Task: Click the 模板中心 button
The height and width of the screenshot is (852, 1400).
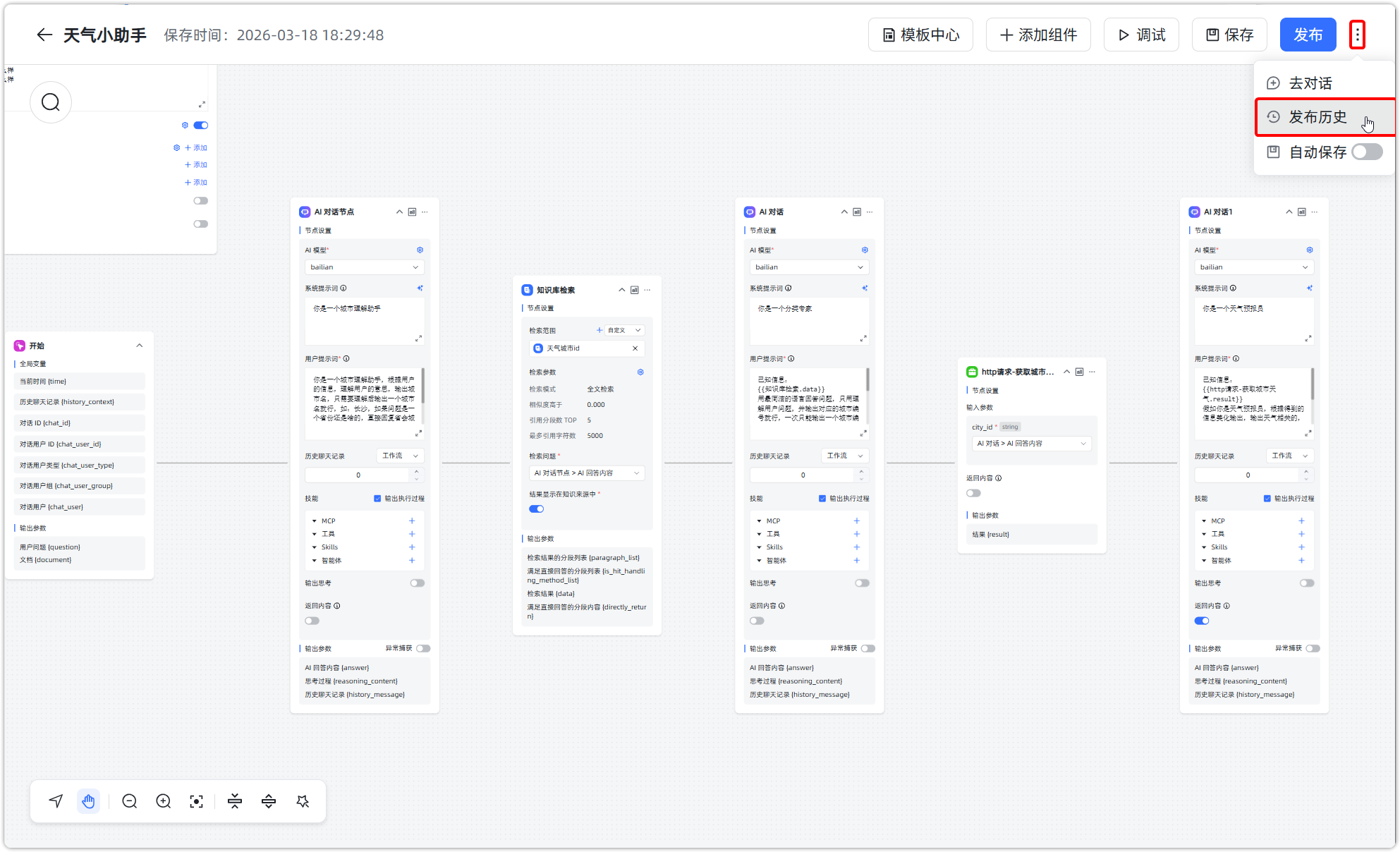Action: [x=920, y=35]
